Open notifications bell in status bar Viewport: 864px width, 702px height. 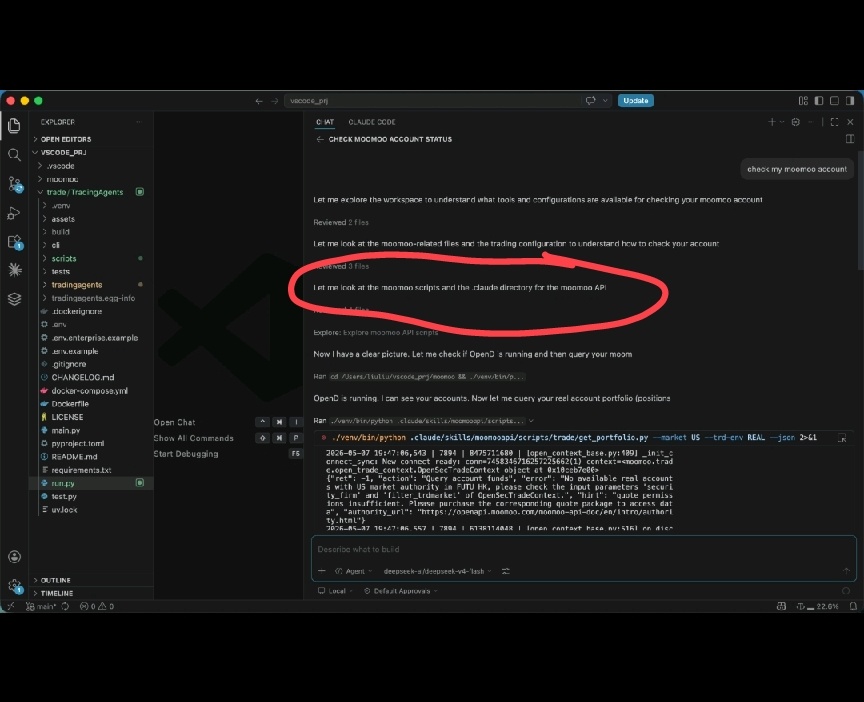pyautogui.click(x=853, y=606)
